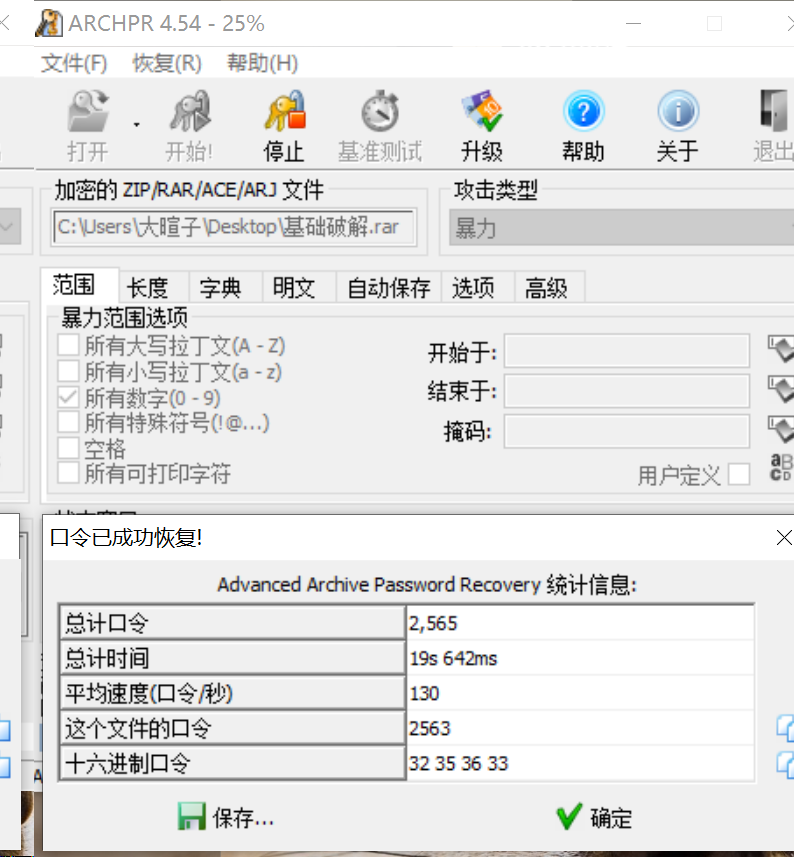Click the 总计时间 value 19s 642ms
Viewport: 794px width, 857px height.
coord(453,658)
